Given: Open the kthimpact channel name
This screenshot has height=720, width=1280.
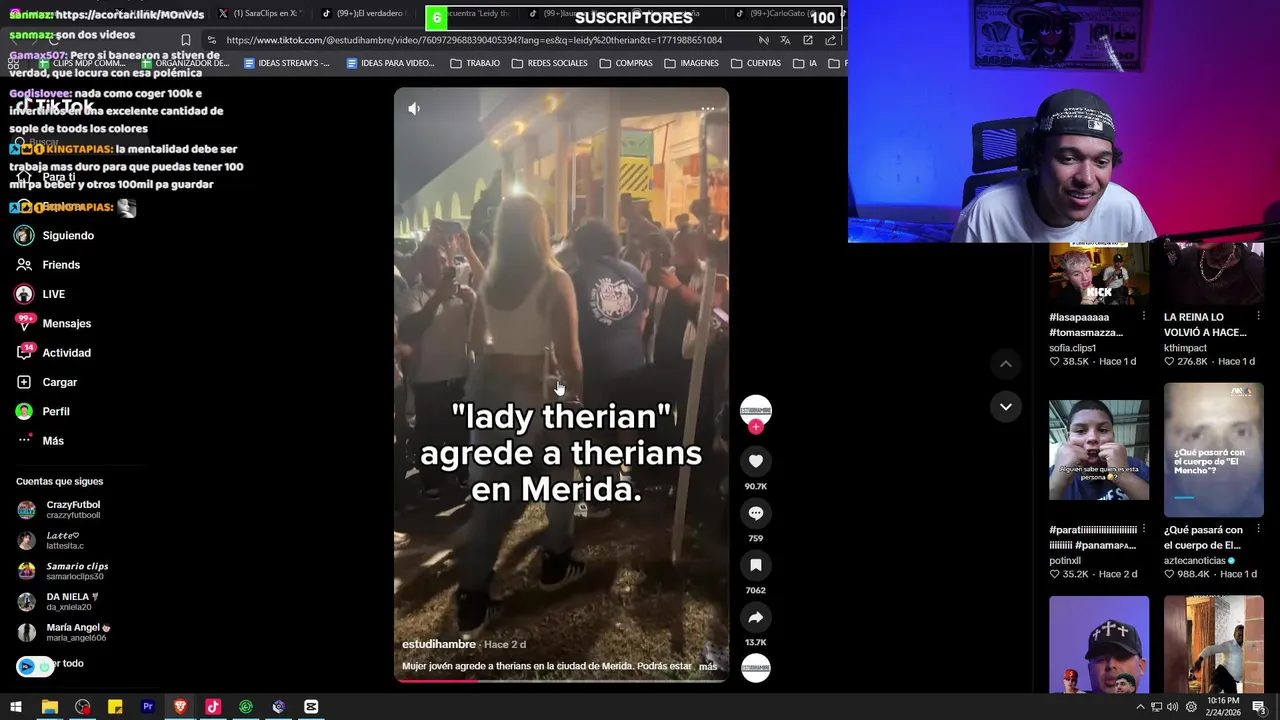Looking at the screenshot, I should 1185,348.
